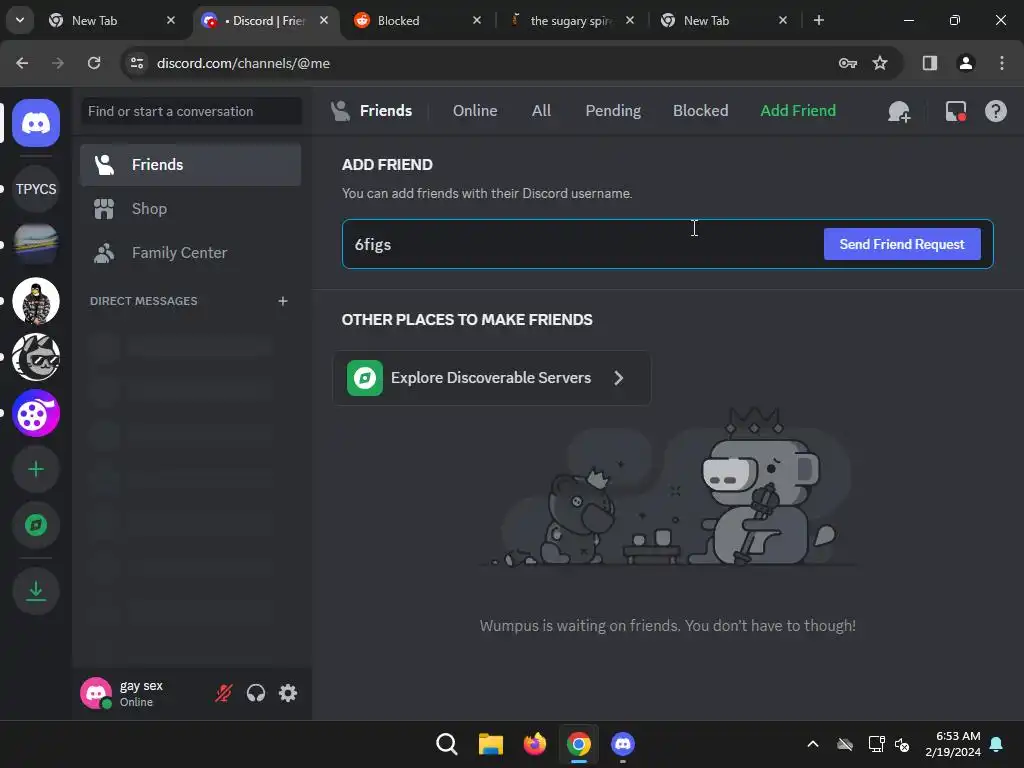This screenshot has height=768, width=1024.
Task: Switch to the Blocked Reddit browser tab
Action: (x=418, y=20)
